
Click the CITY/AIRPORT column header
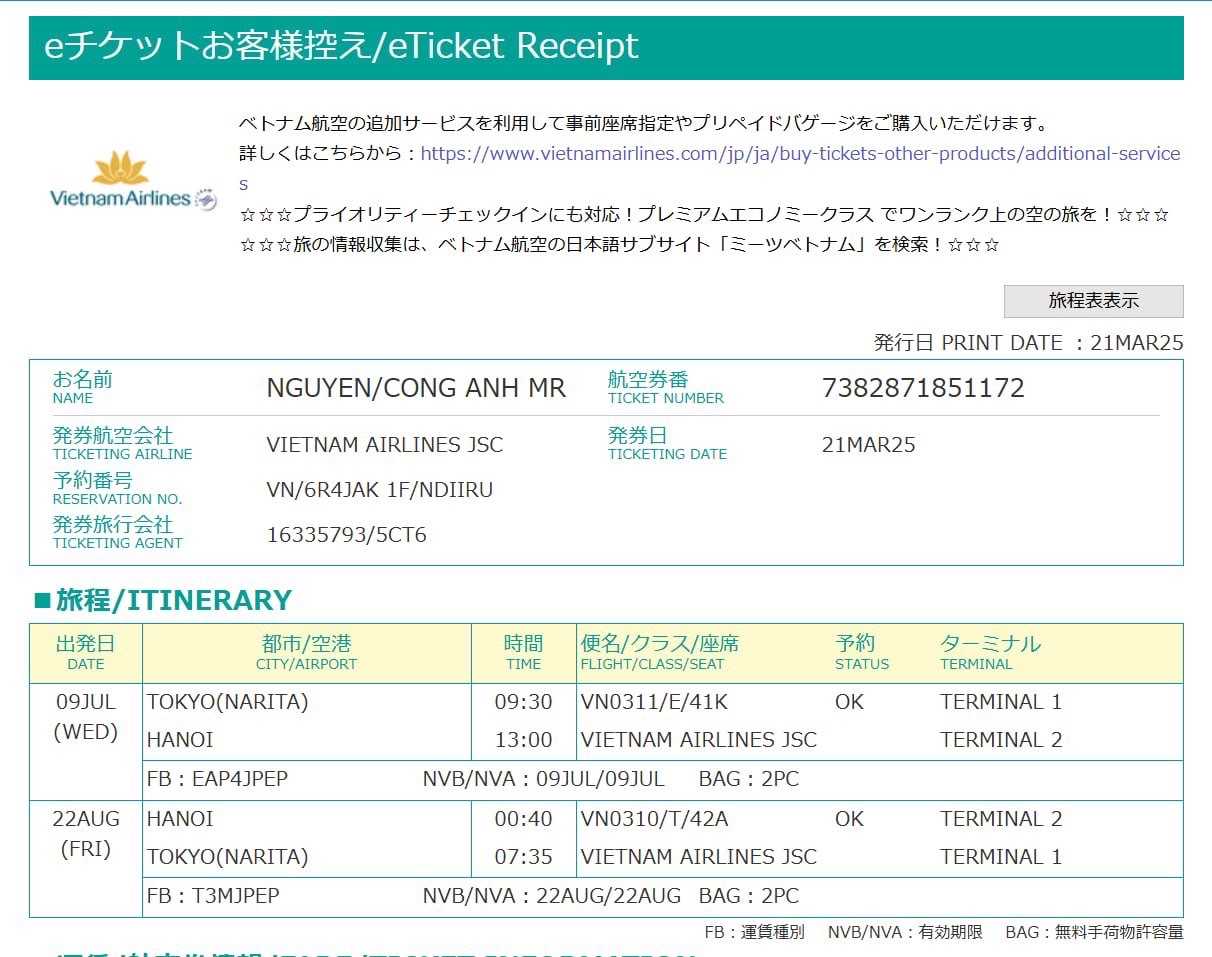pos(306,653)
